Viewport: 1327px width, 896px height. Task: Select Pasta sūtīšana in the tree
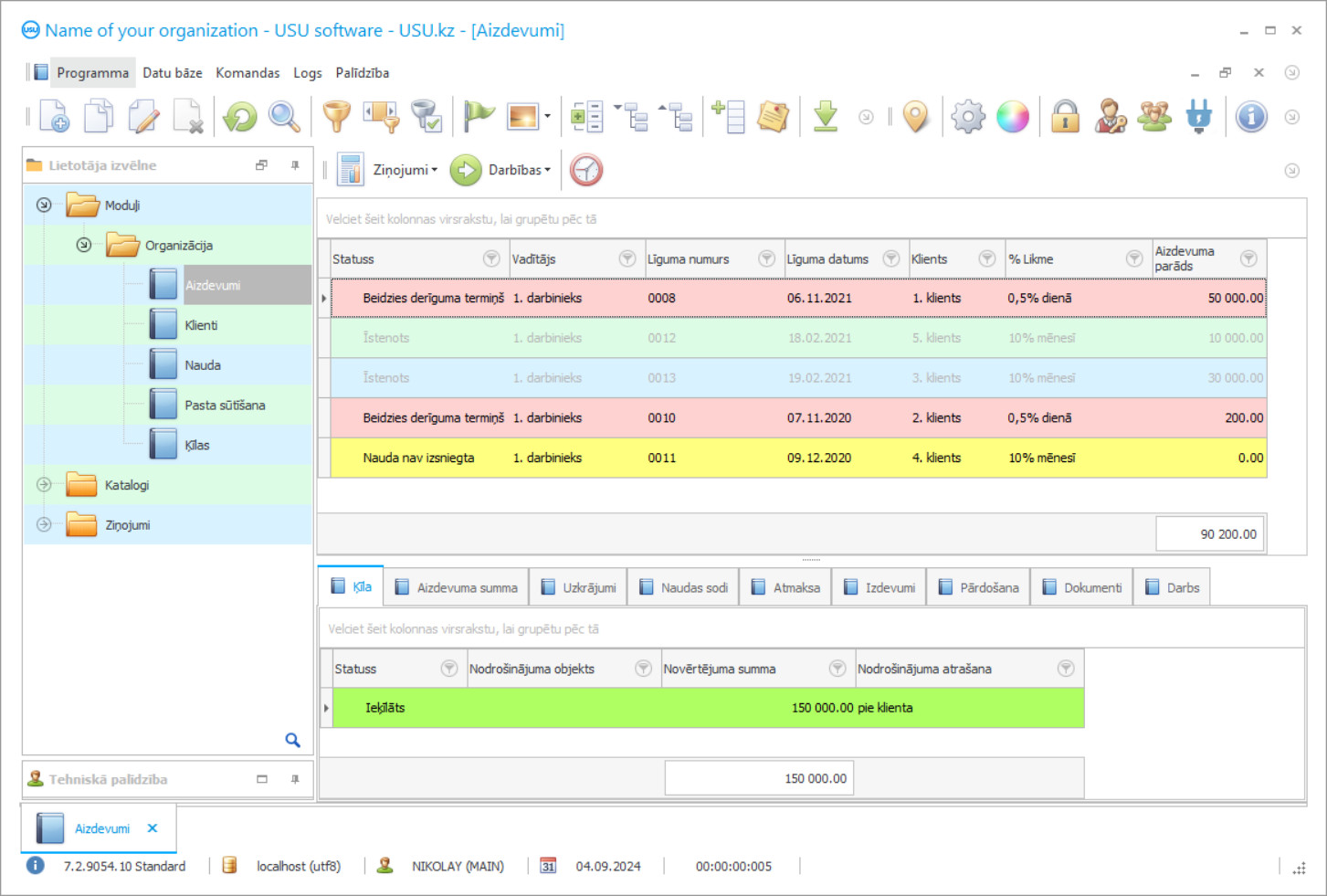point(225,406)
